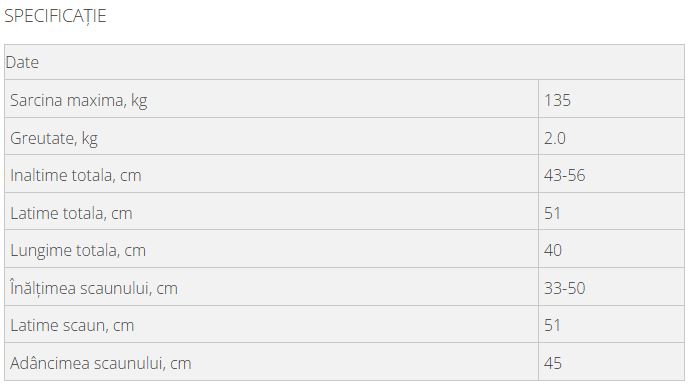This screenshot has width=690, height=388.
Task: Select the 33-50 seat height value
Action: [565, 288]
